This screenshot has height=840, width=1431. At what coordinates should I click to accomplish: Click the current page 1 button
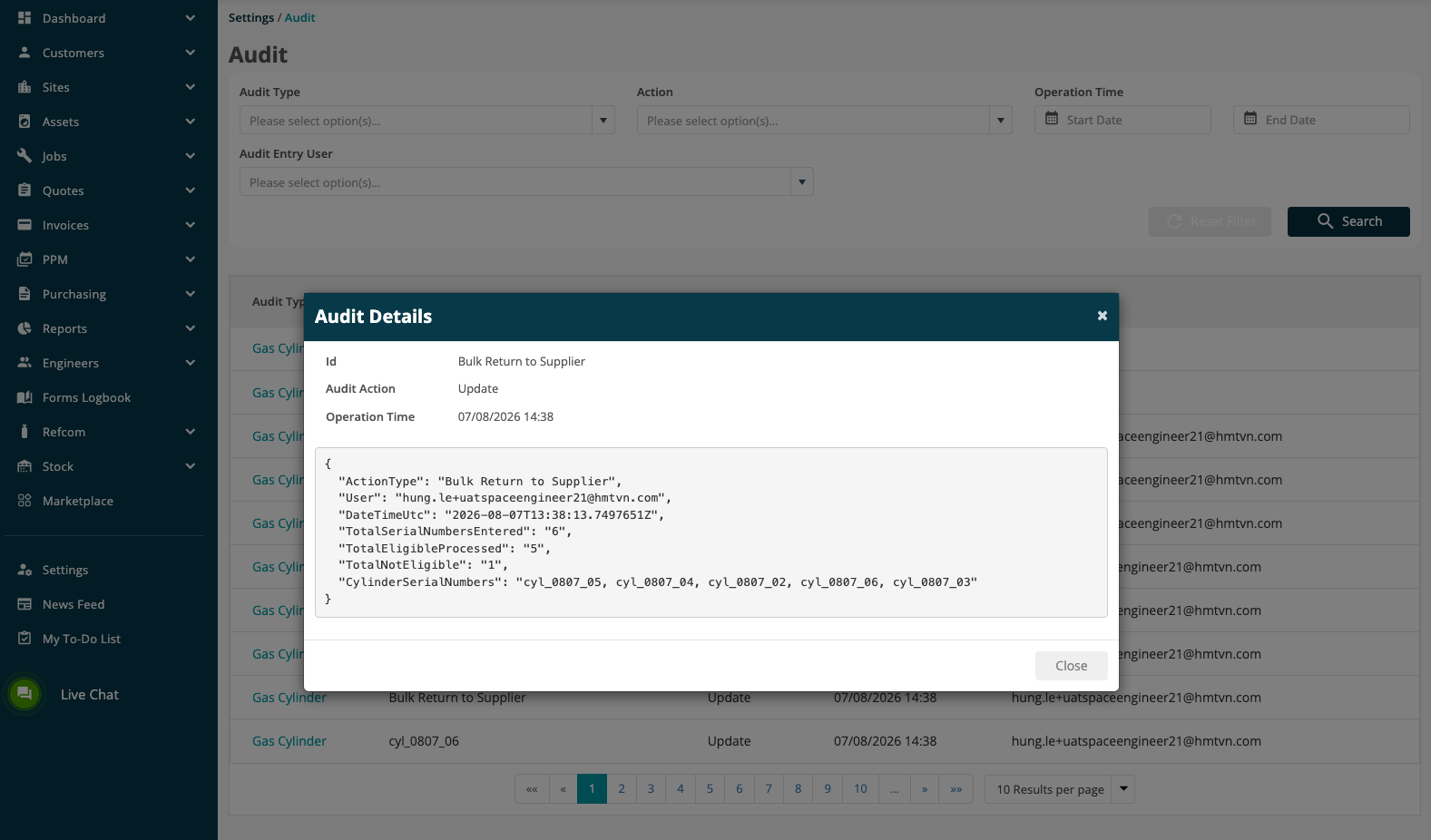click(592, 789)
